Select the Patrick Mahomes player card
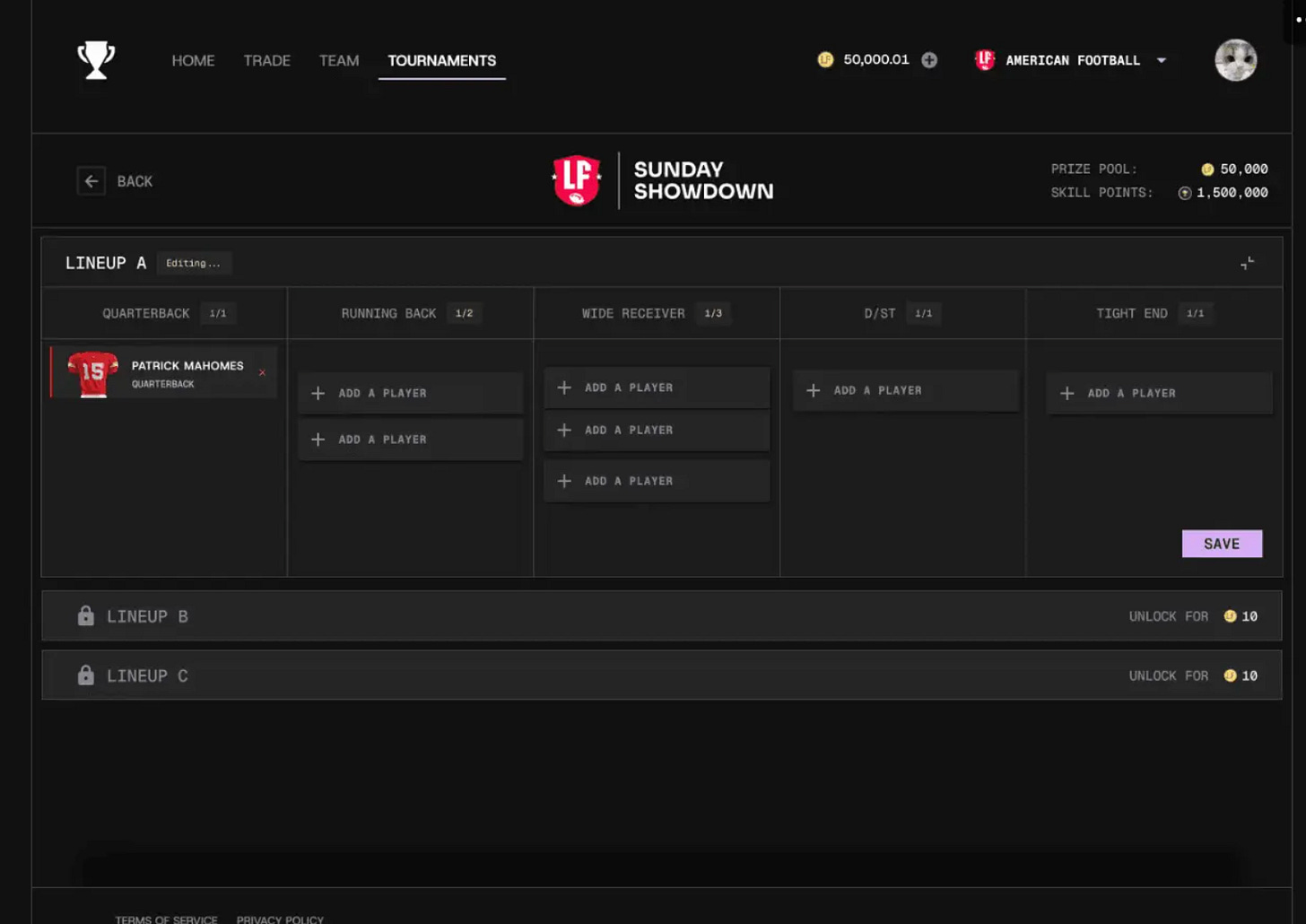 pyautogui.click(x=163, y=372)
